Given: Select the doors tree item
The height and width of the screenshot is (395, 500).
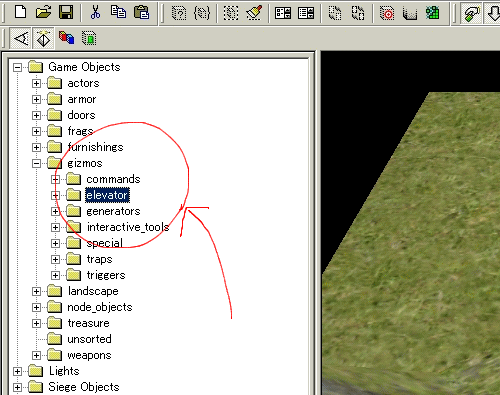Looking at the screenshot, I should [x=81, y=115].
